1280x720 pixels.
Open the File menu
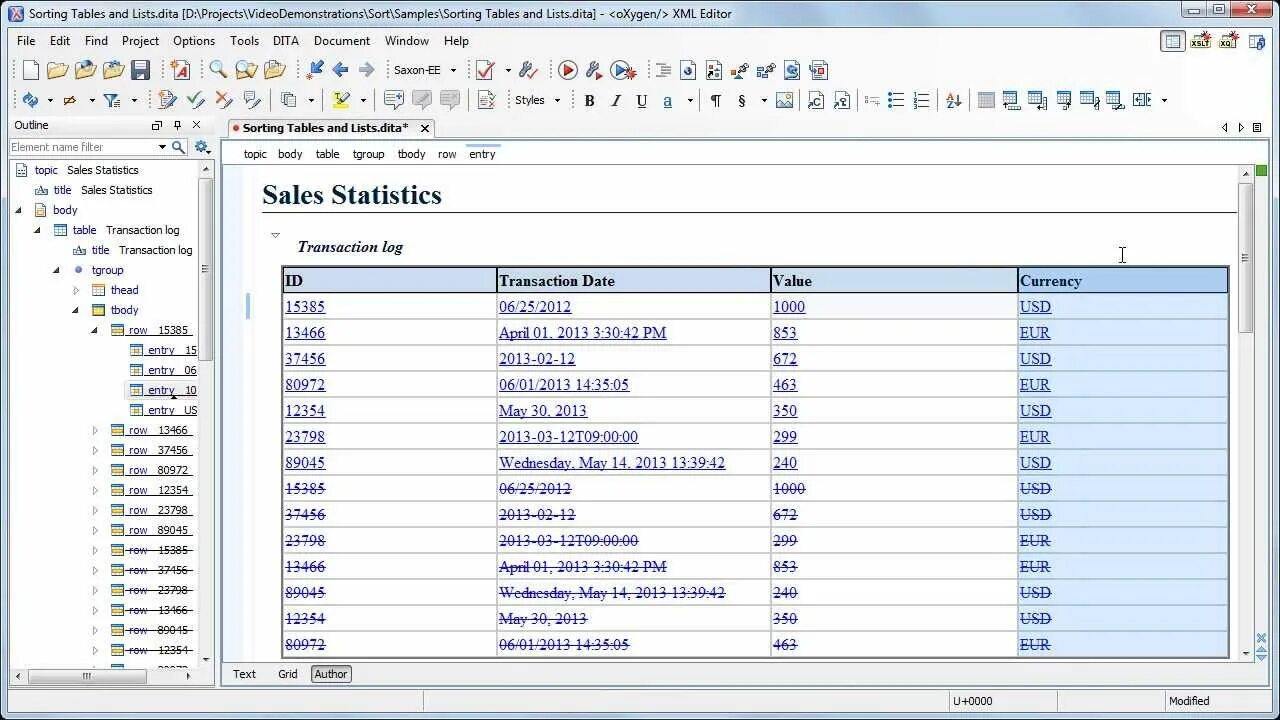click(x=26, y=41)
